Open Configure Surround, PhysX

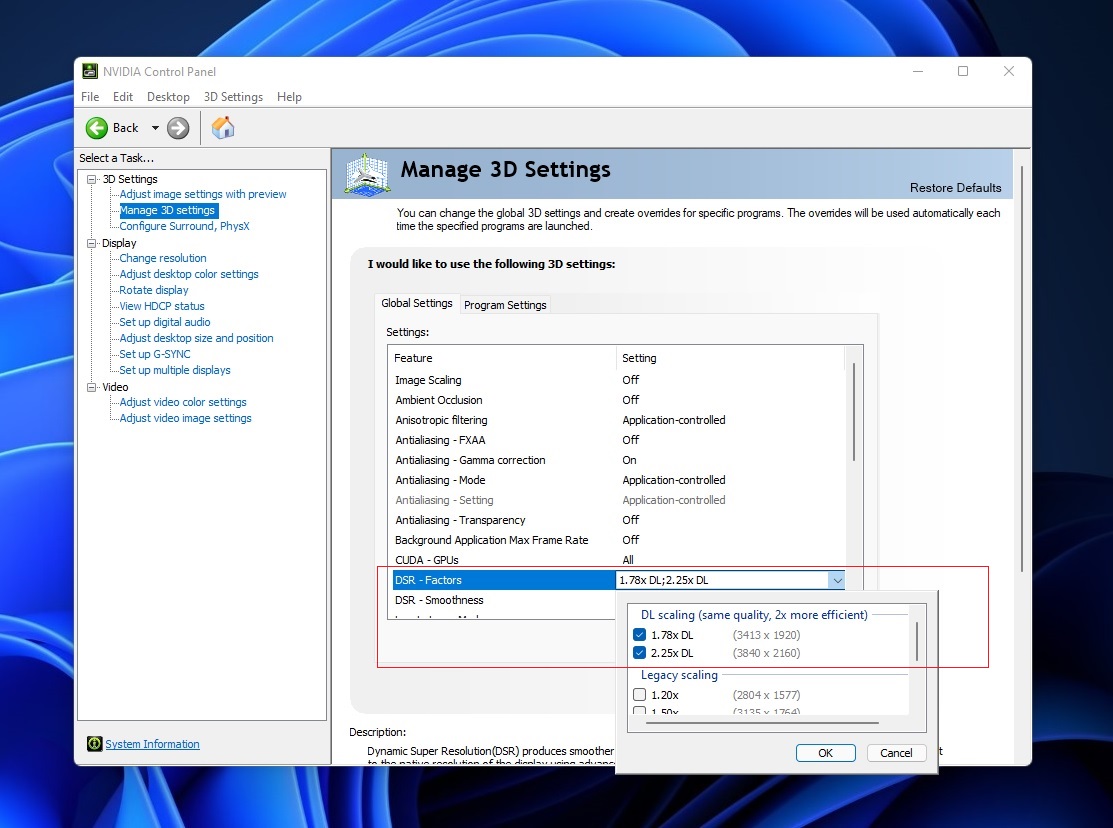point(185,226)
